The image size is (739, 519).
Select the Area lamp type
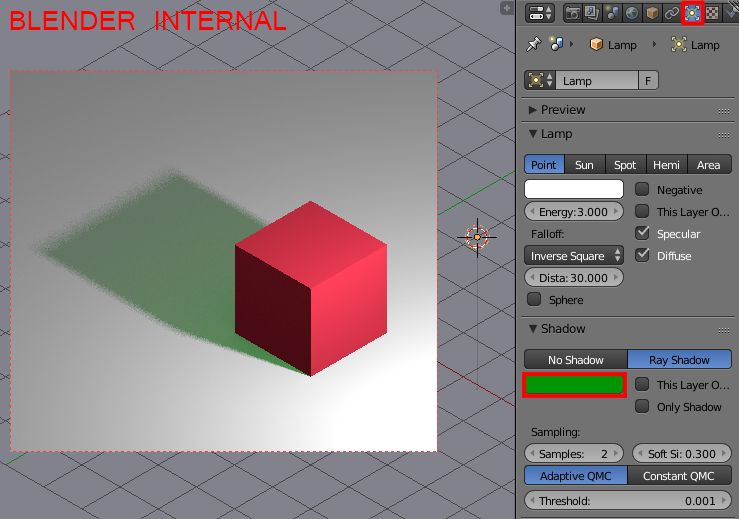[709, 165]
